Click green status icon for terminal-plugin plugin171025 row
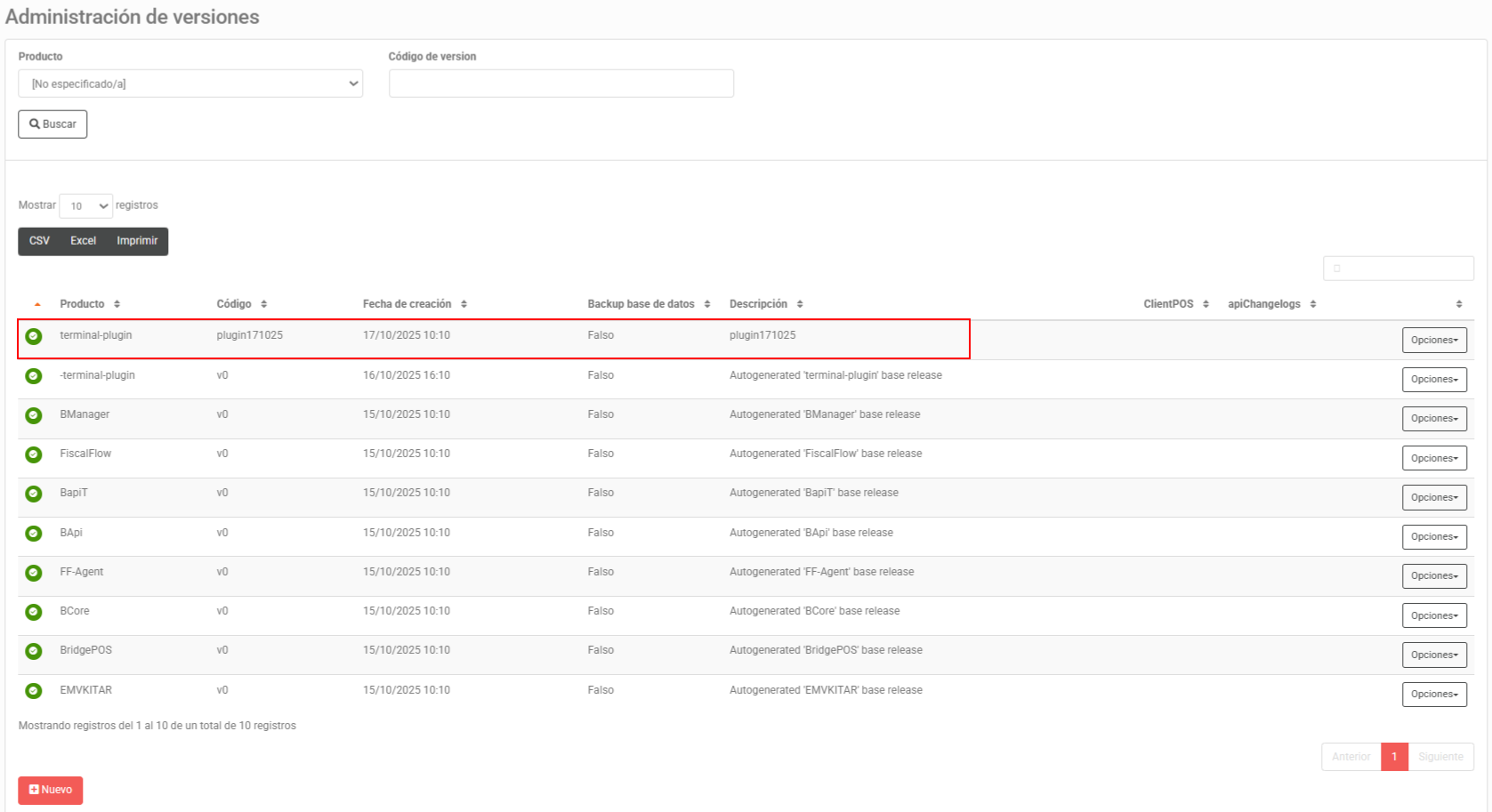Viewport: 1492px width, 812px height. [34, 336]
